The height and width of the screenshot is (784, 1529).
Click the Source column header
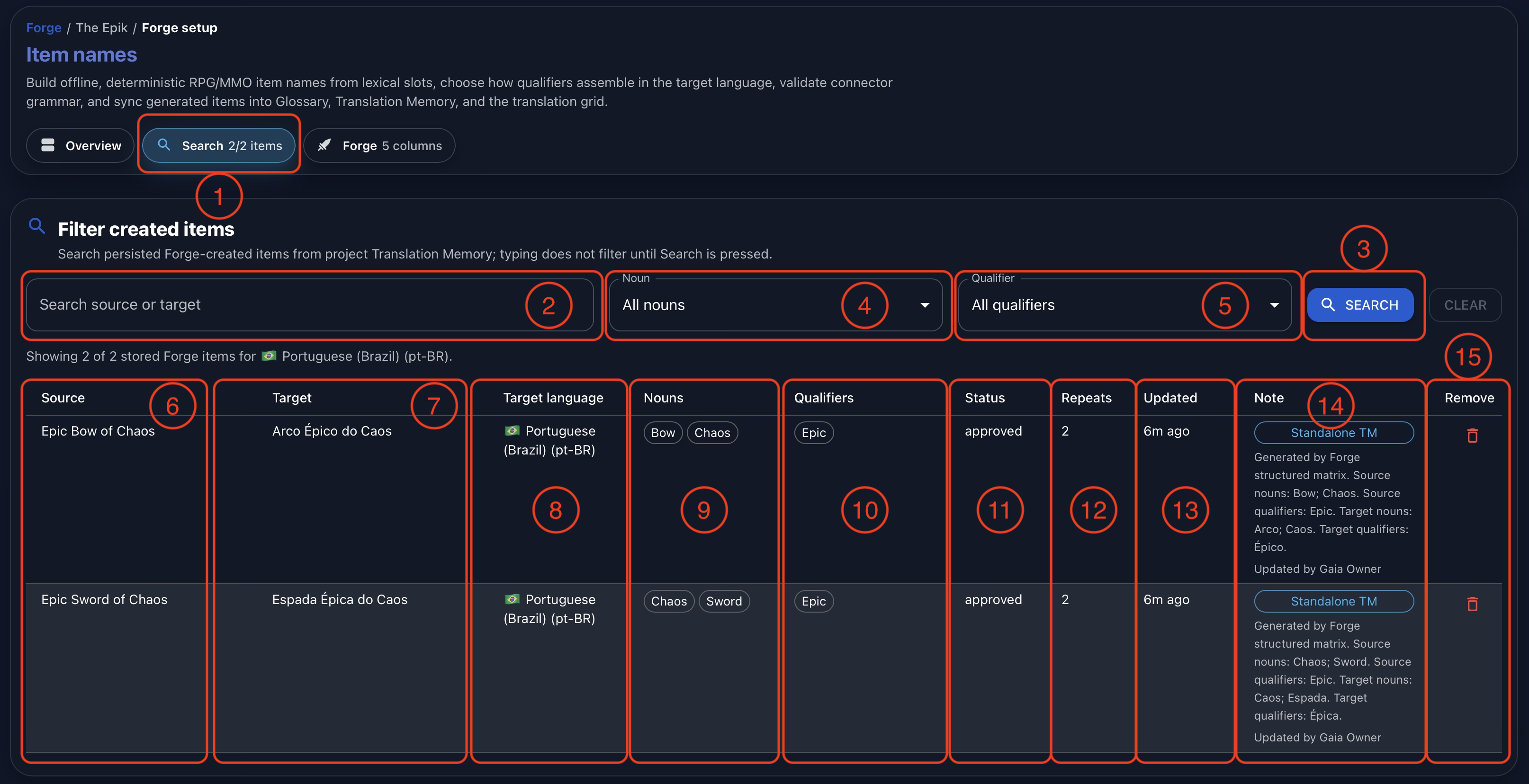pyautogui.click(x=63, y=398)
